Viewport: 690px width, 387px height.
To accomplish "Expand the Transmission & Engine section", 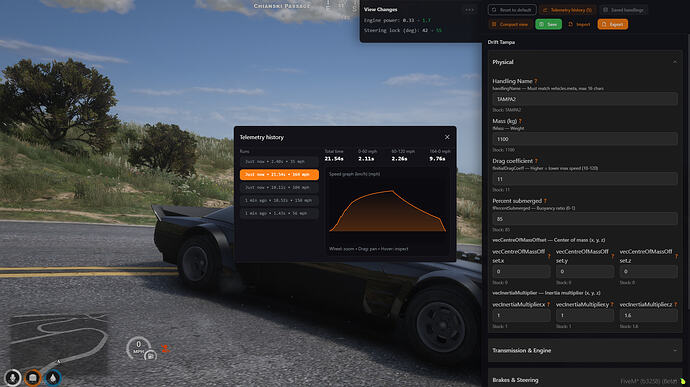I will [585, 350].
